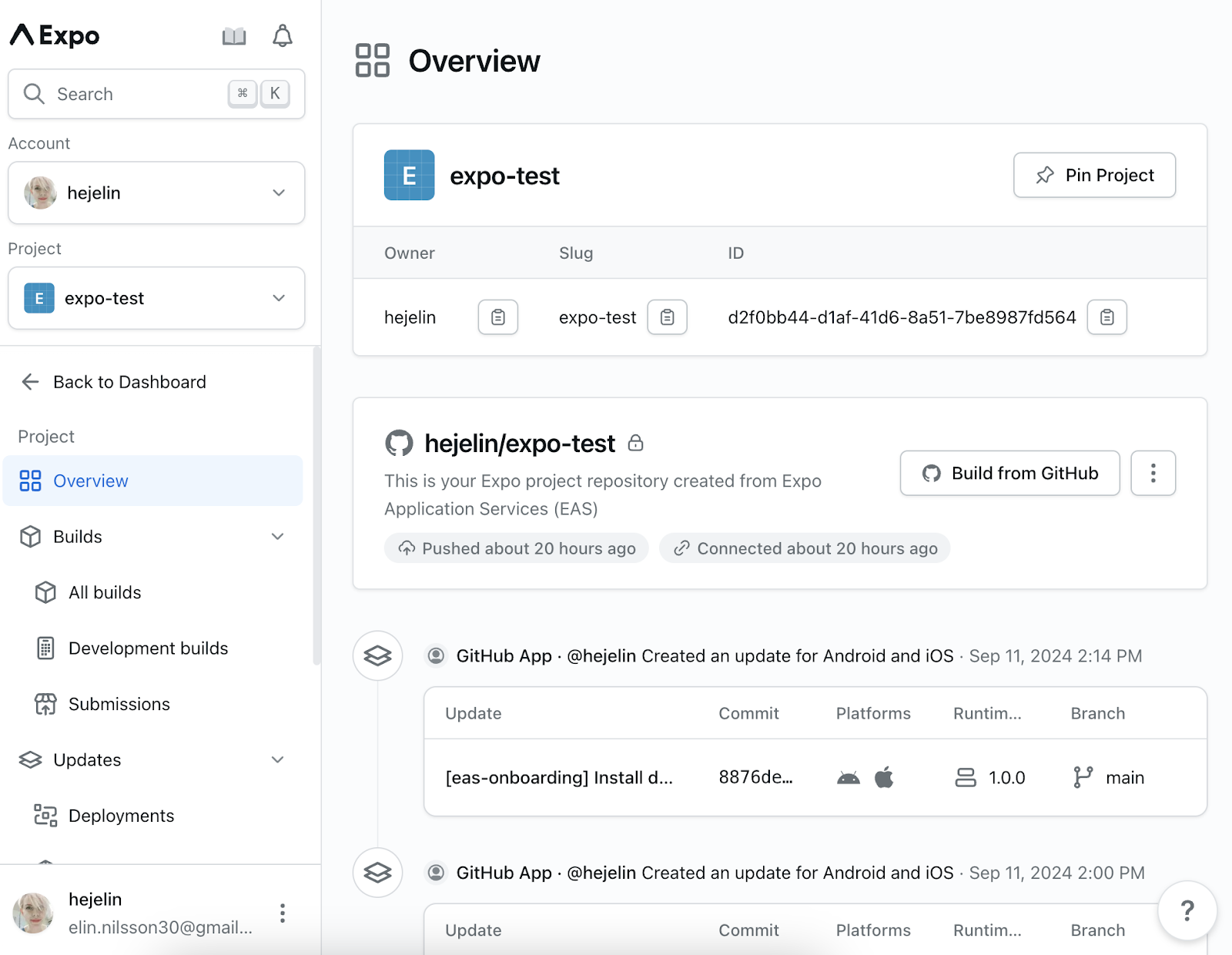
Task: Switch to All builds
Action: 104,592
